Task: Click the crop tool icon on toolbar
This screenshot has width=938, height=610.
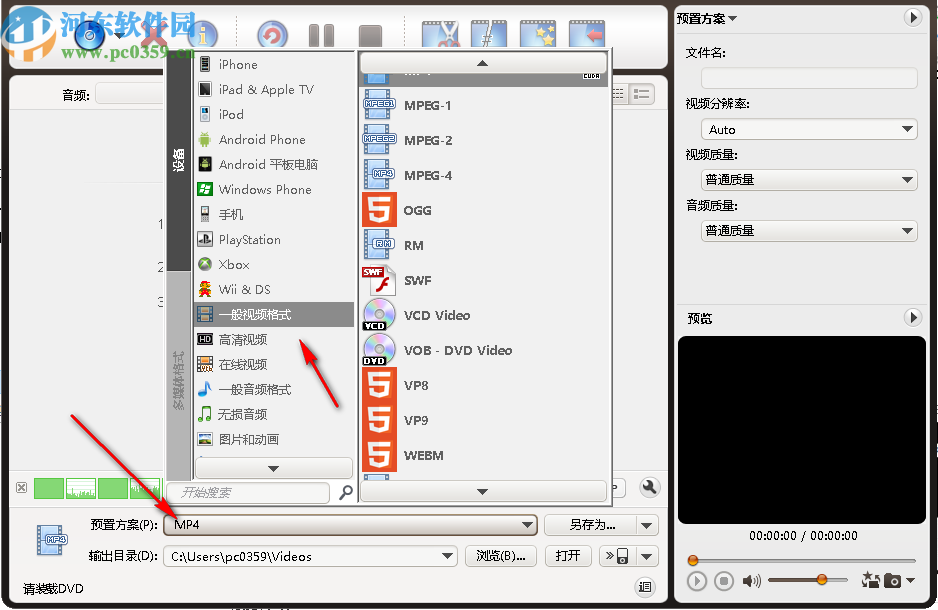Action: tap(490, 32)
